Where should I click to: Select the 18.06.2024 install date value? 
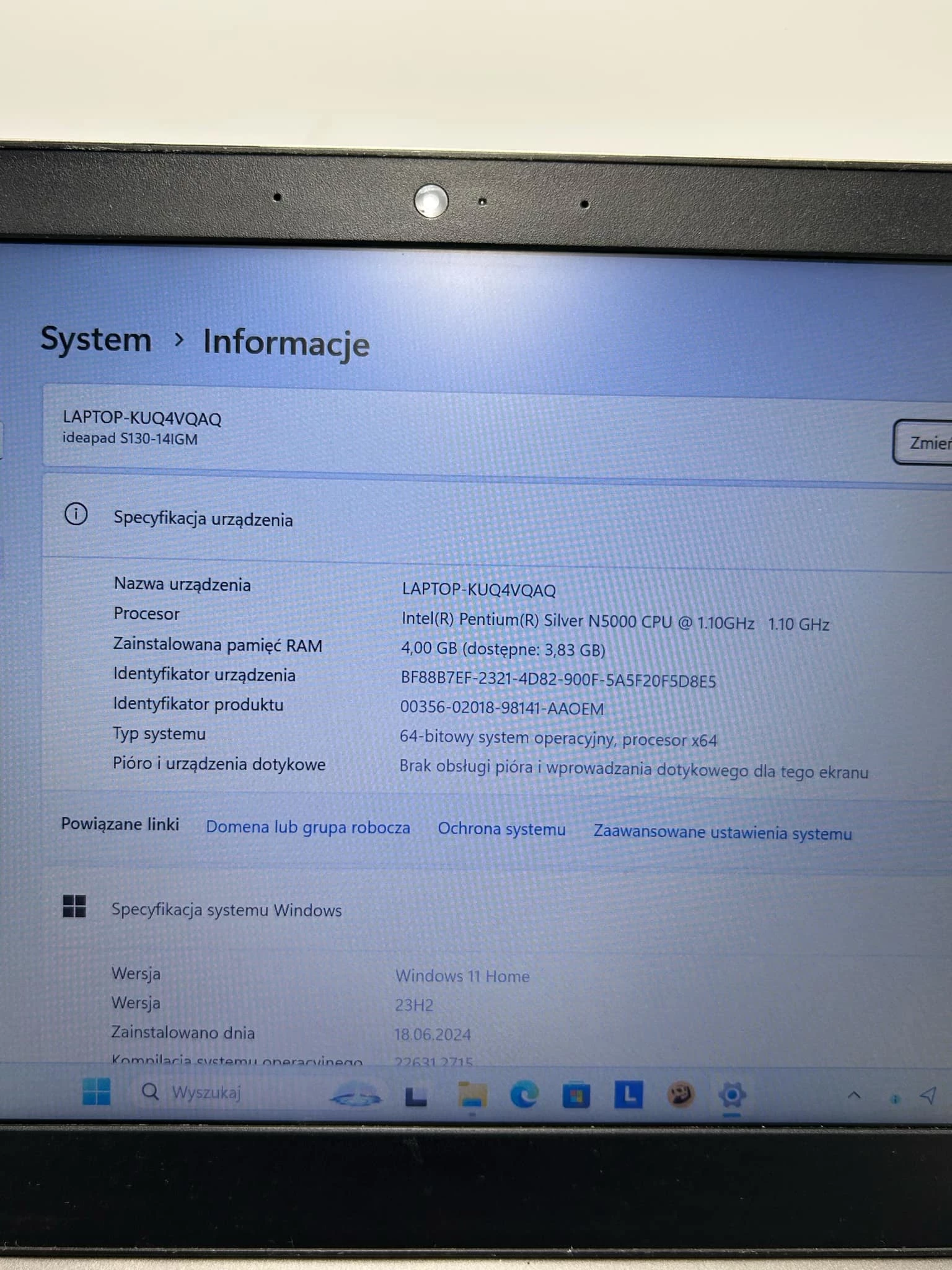tap(433, 1034)
